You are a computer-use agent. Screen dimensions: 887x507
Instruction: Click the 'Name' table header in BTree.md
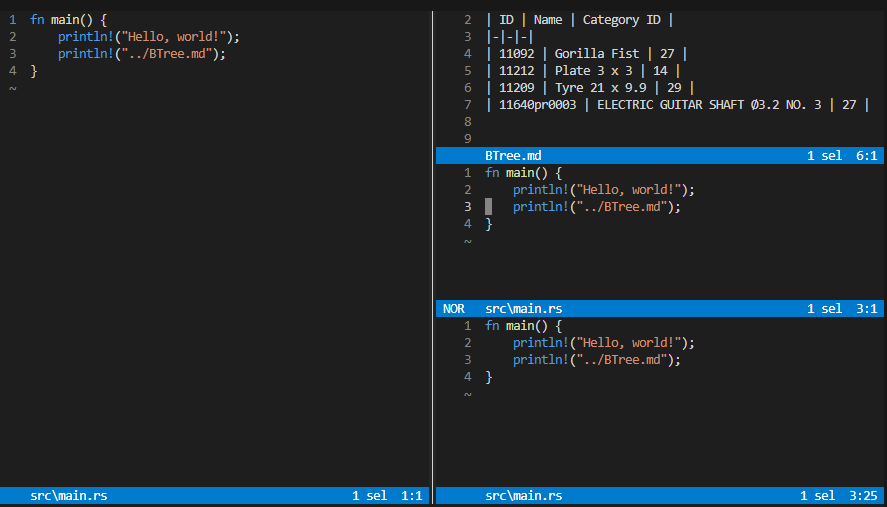[548, 20]
